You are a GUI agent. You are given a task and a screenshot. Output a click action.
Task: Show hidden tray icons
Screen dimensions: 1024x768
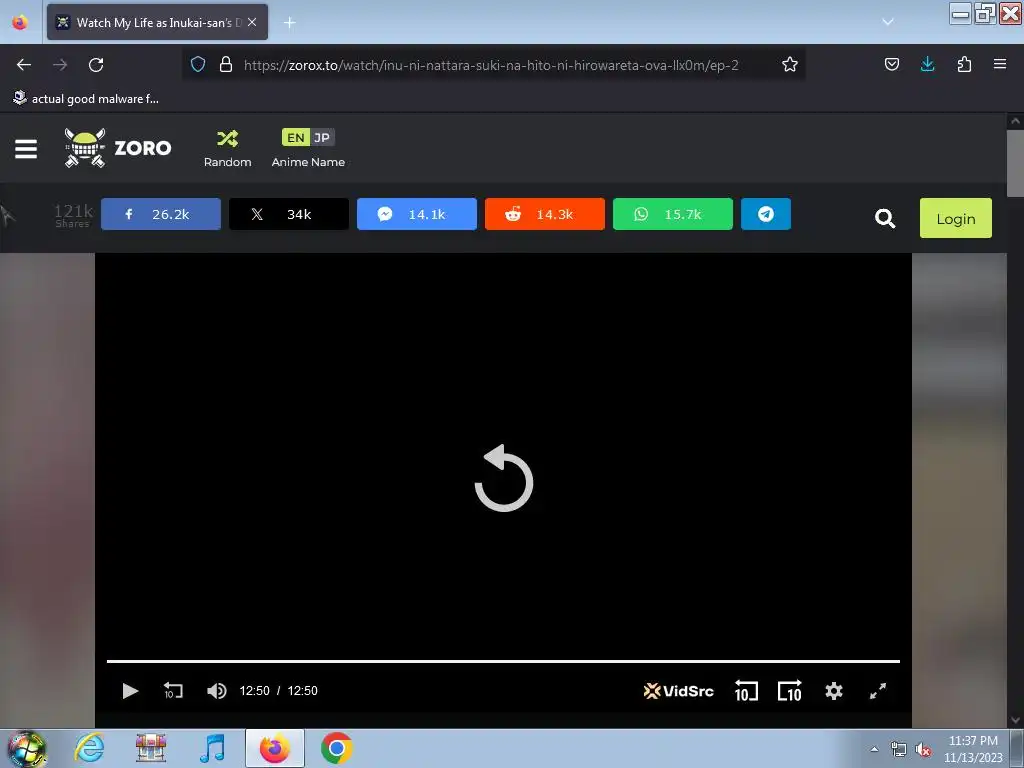coord(874,749)
